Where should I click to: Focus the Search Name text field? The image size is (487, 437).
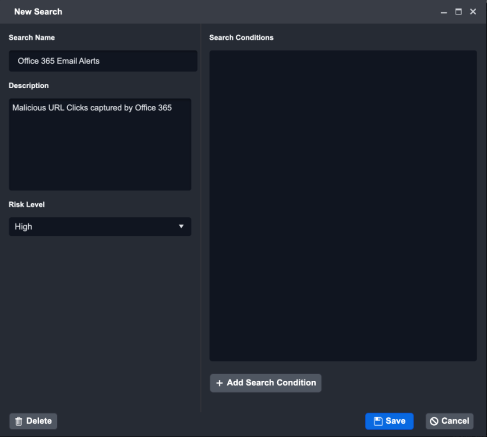103,61
